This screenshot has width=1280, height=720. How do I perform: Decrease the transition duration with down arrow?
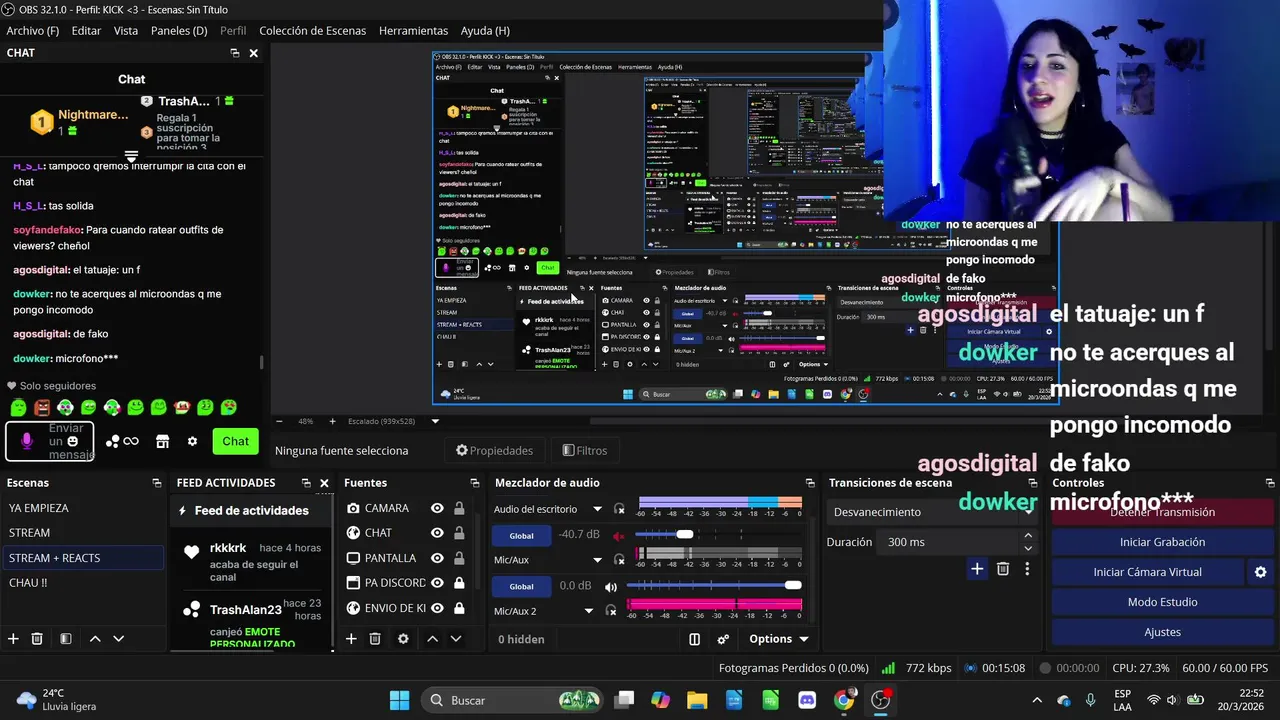click(1027, 548)
